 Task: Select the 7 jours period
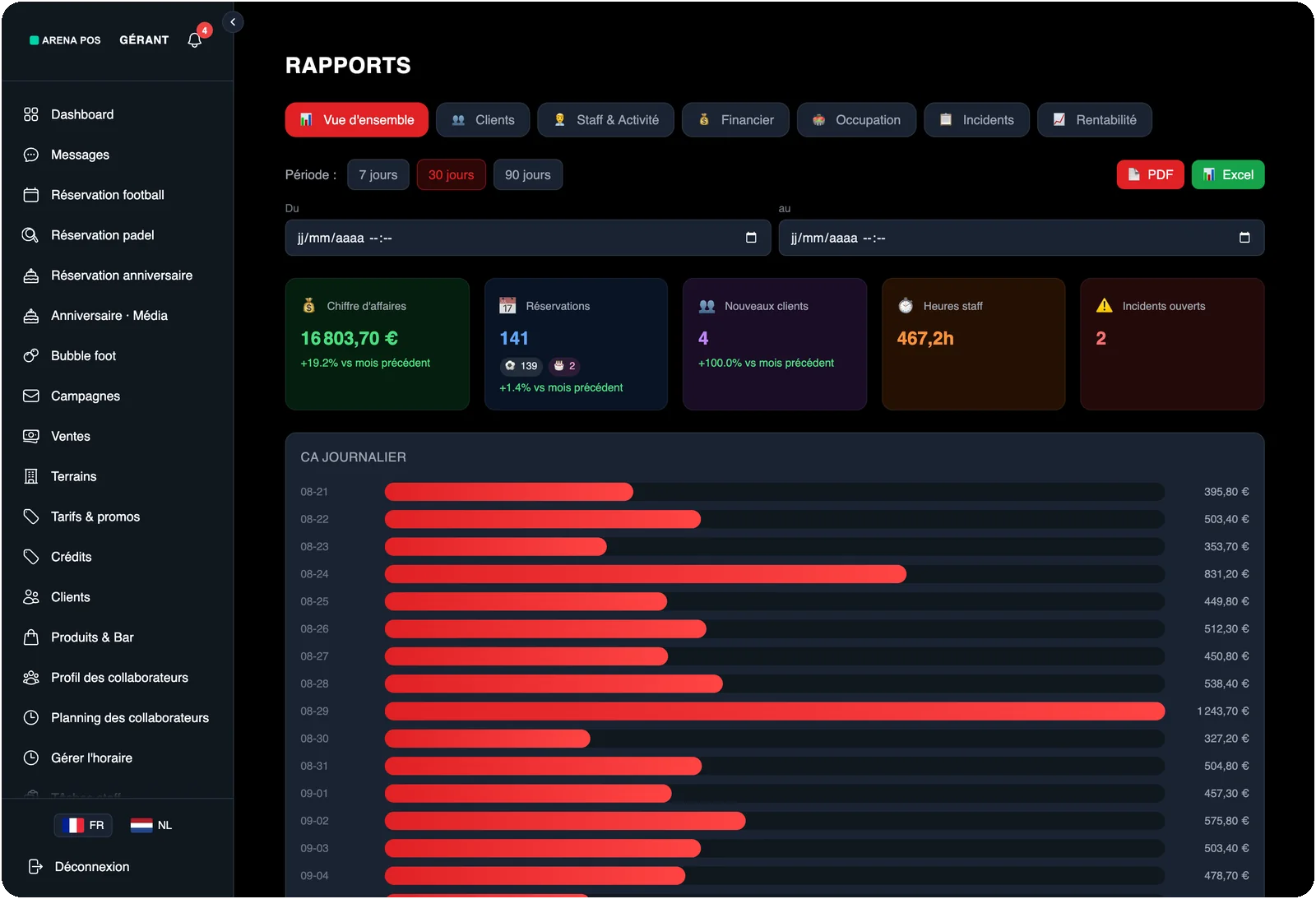(378, 174)
